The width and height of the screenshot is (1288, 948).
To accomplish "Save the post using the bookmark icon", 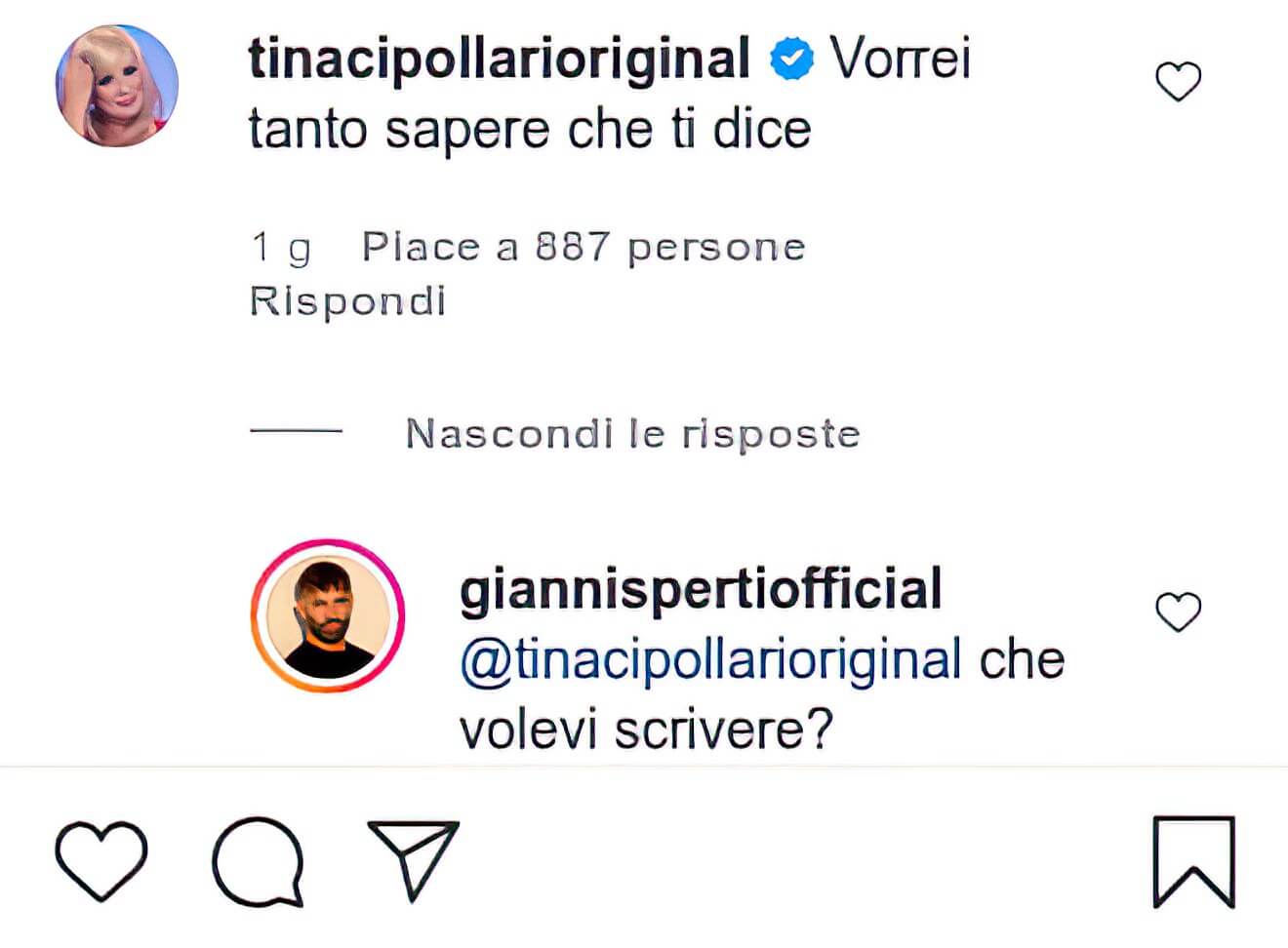I will [x=1192, y=862].
